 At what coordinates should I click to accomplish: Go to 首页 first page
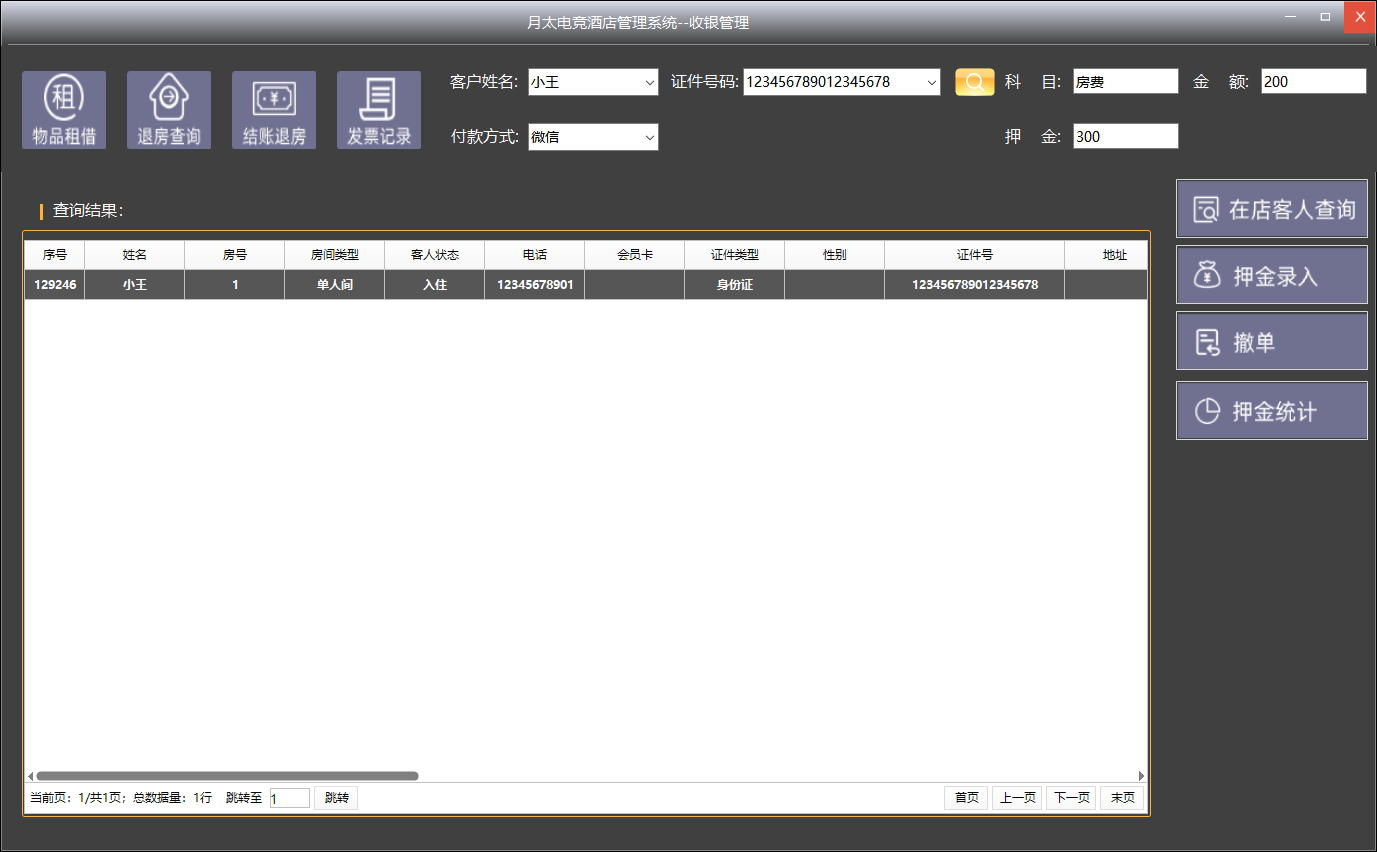tap(966, 798)
